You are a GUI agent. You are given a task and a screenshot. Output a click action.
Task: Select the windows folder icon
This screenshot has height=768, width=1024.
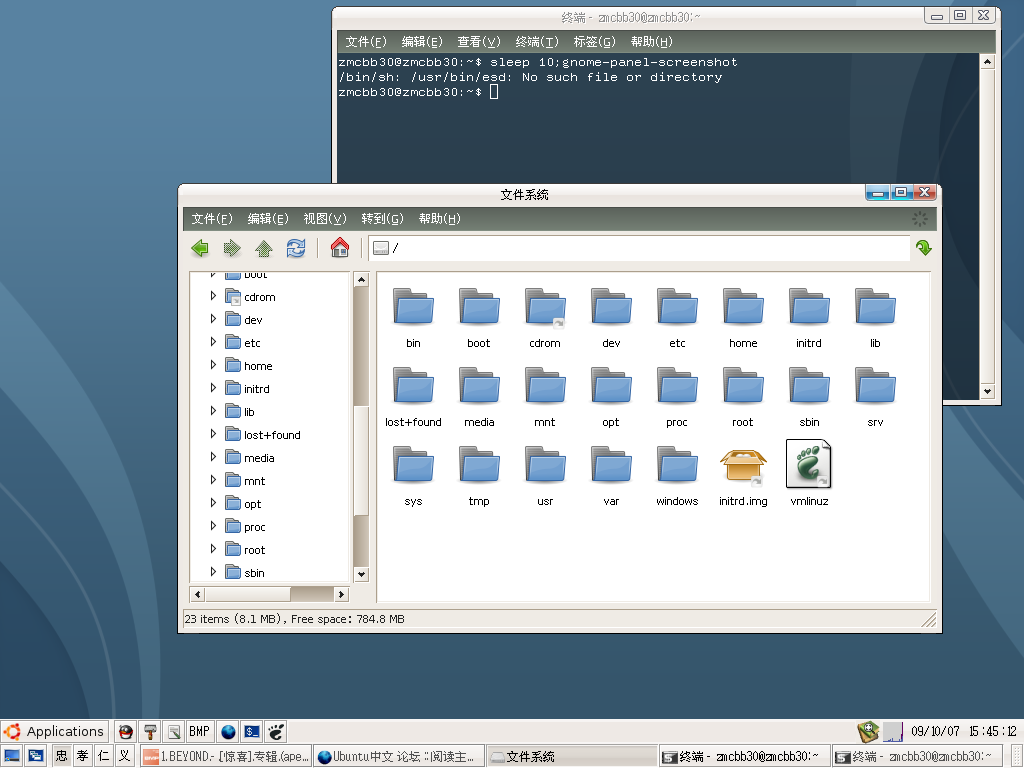[x=677, y=464]
